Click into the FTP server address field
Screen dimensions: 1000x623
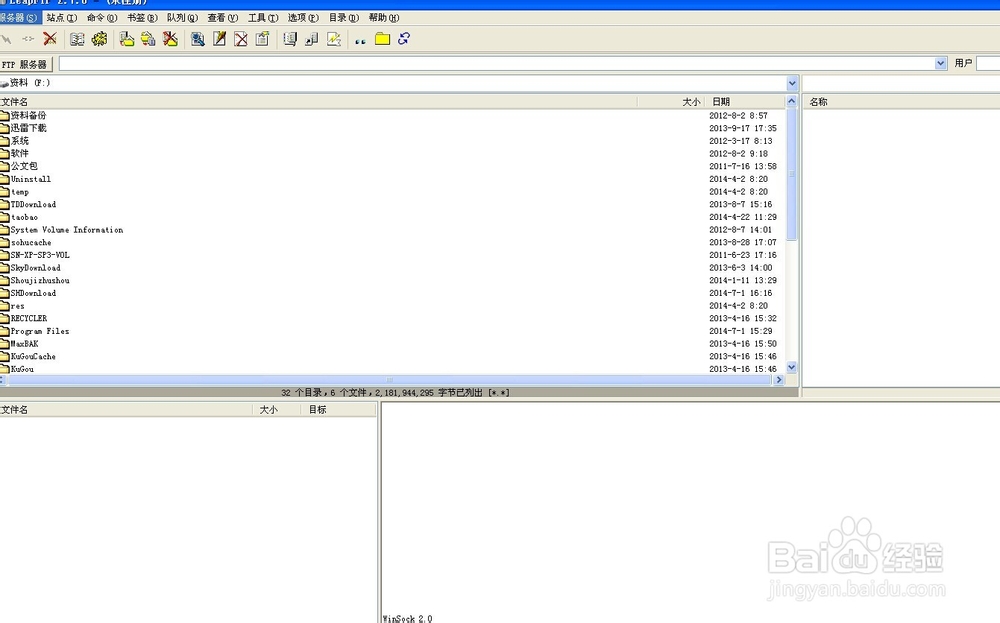pyautogui.click(x=497, y=63)
